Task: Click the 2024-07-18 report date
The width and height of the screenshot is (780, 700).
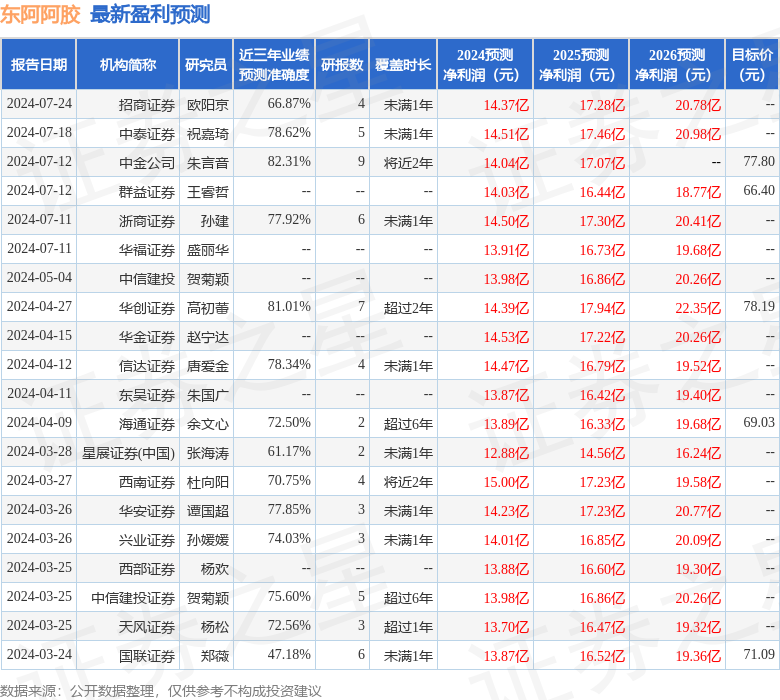Action: pos(39,132)
